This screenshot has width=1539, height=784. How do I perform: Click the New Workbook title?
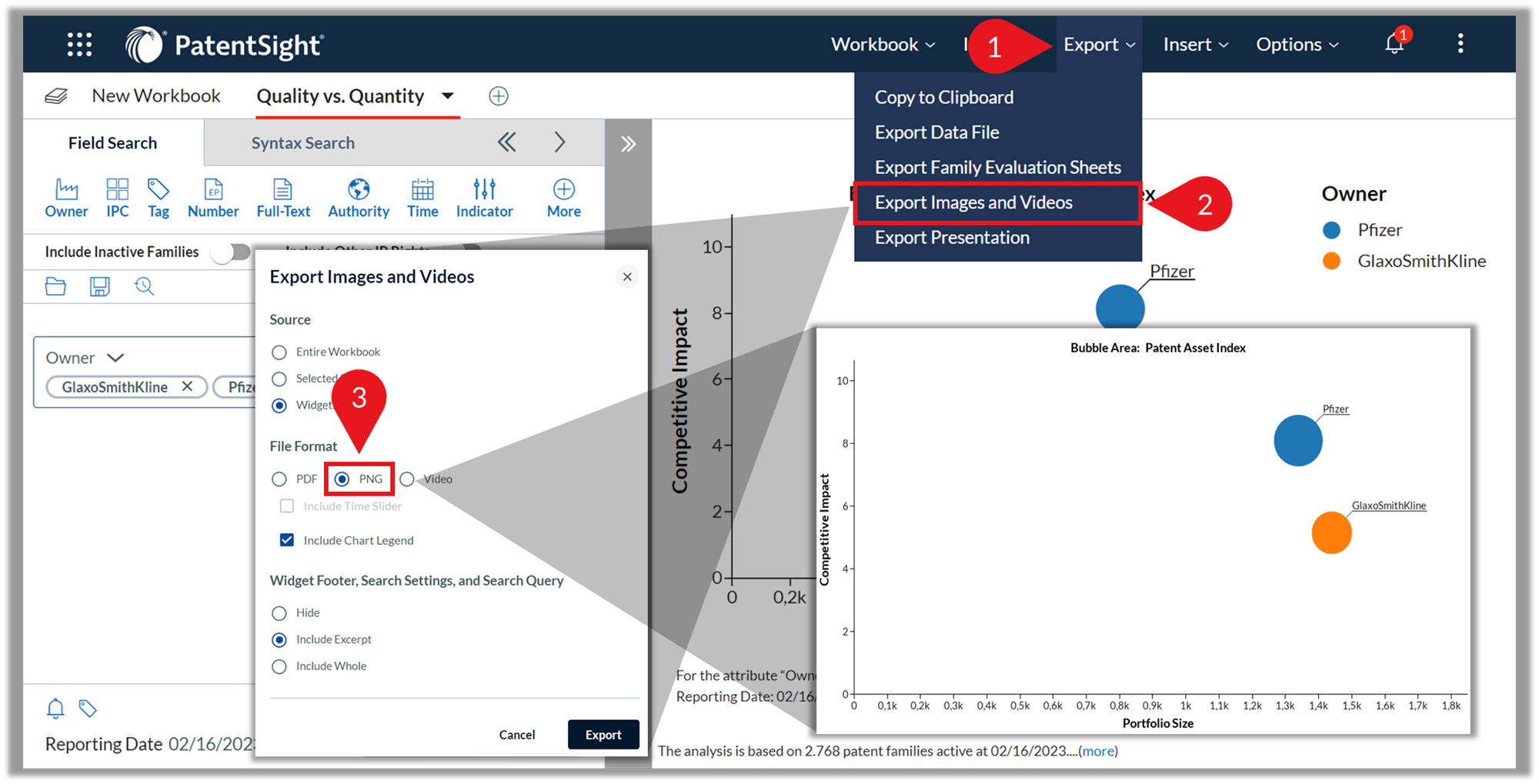pyautogui.click(x=156, y=96)
